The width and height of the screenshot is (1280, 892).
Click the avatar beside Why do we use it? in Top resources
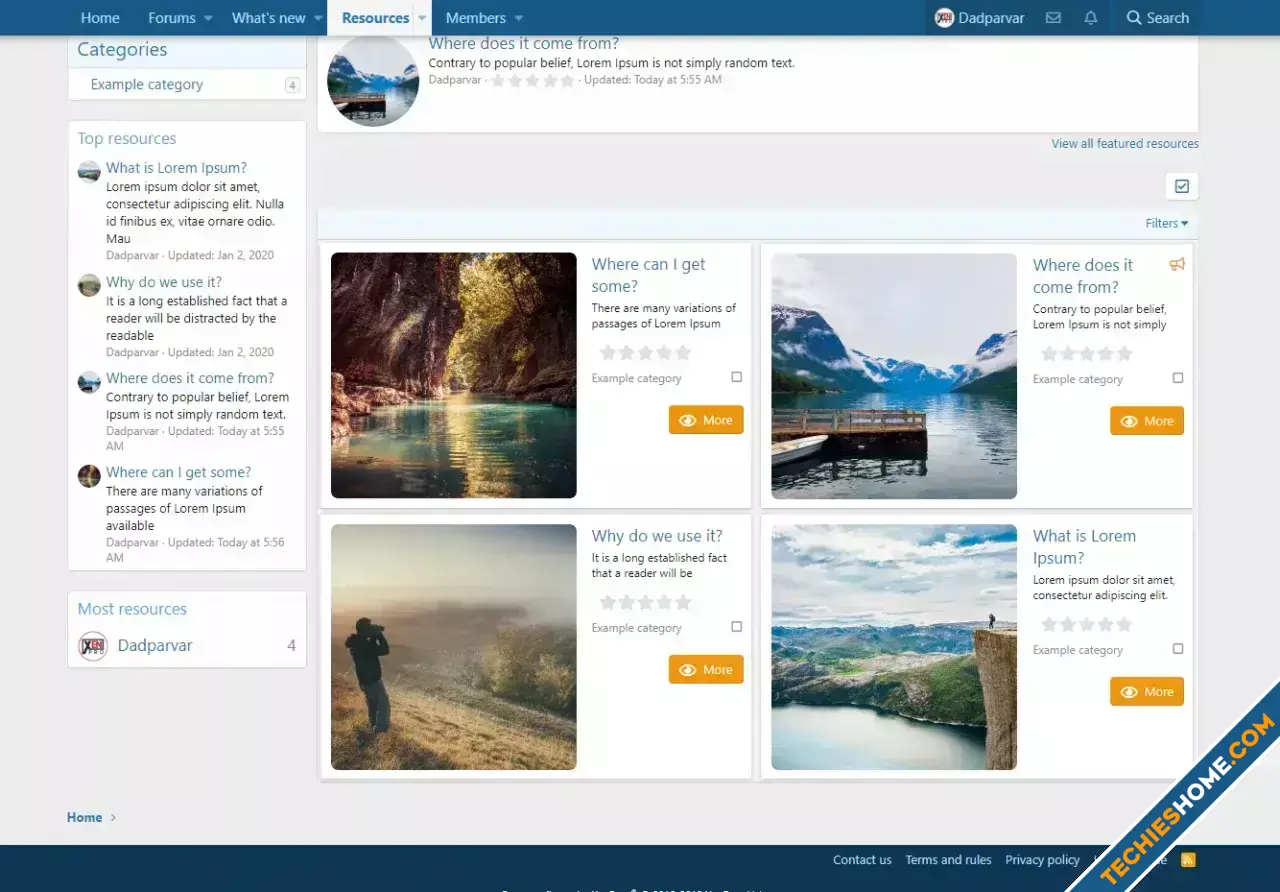pyautogui.click(x=89, y=285)
